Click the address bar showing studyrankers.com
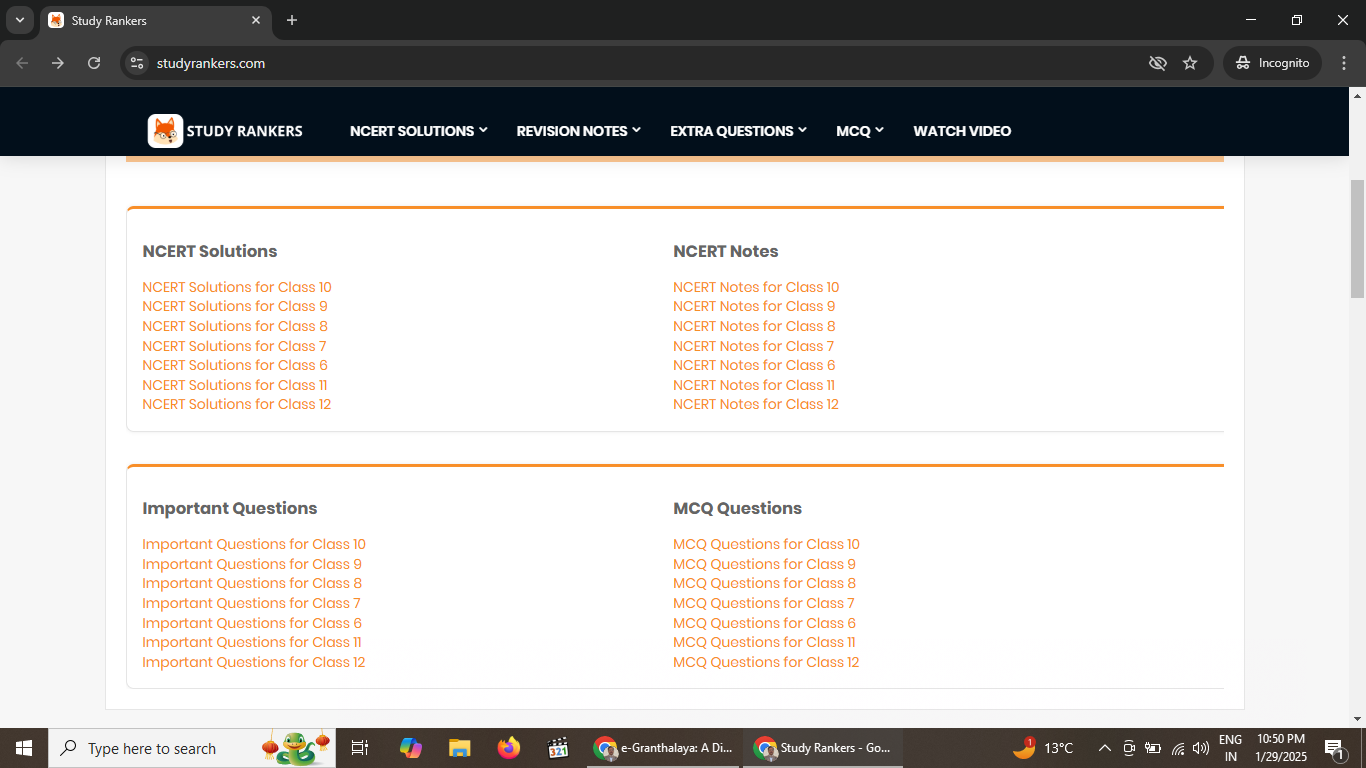 click(x=640, y=63)
